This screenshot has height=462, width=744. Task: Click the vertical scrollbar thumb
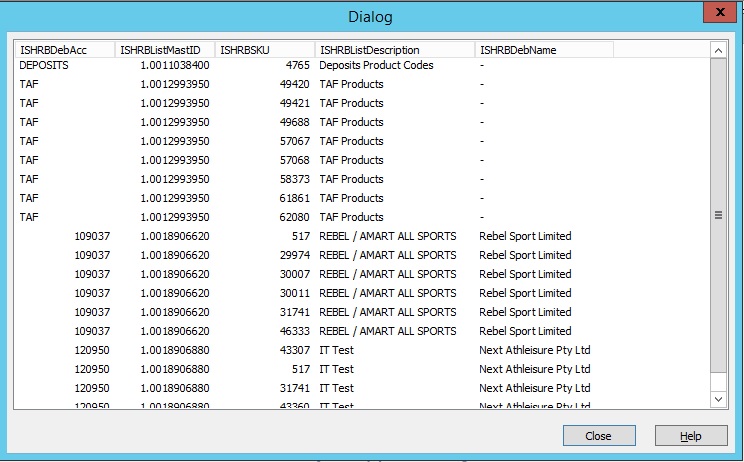point(717,214)
